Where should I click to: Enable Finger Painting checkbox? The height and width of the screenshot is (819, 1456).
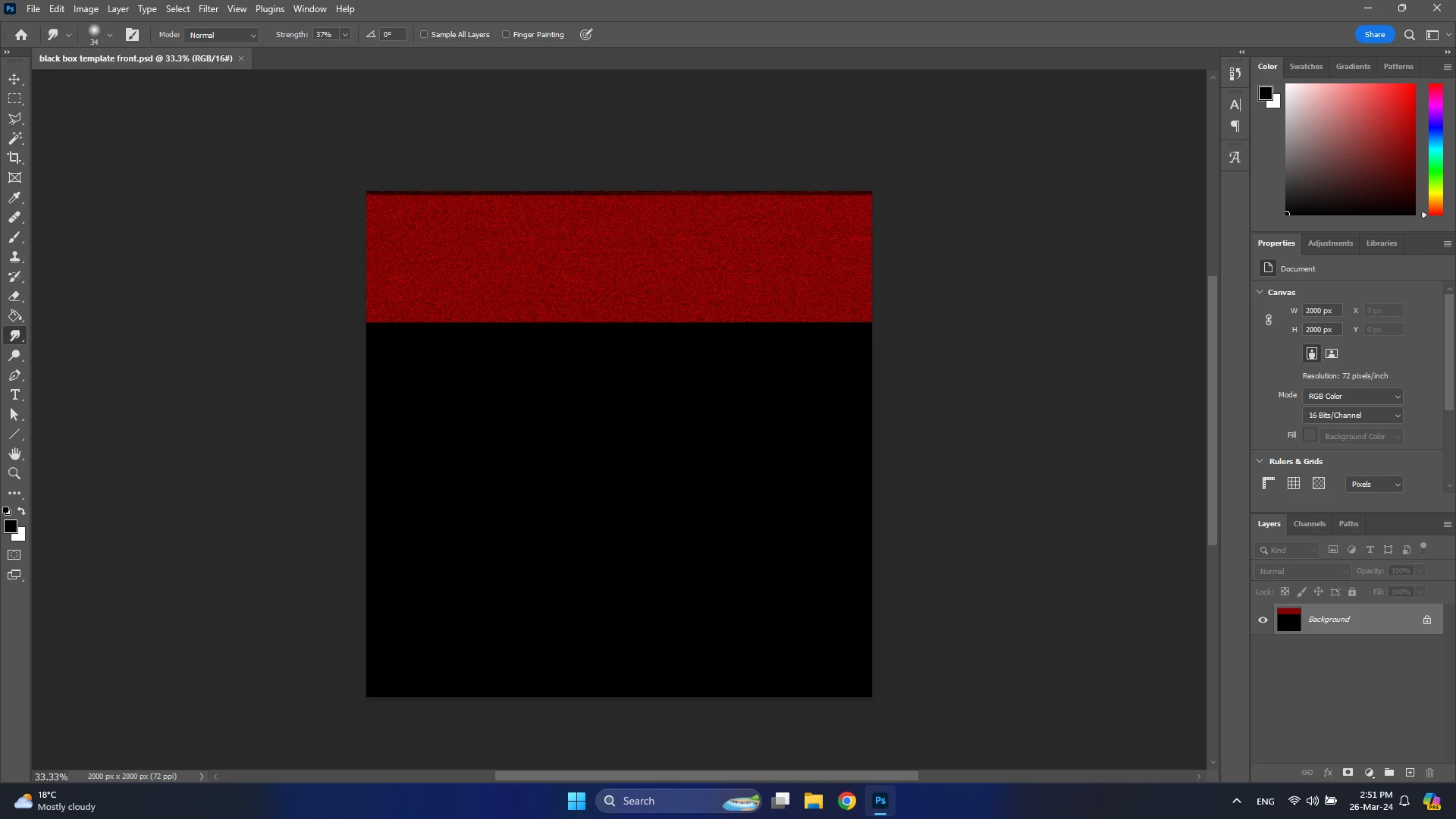tap(506, 35)
